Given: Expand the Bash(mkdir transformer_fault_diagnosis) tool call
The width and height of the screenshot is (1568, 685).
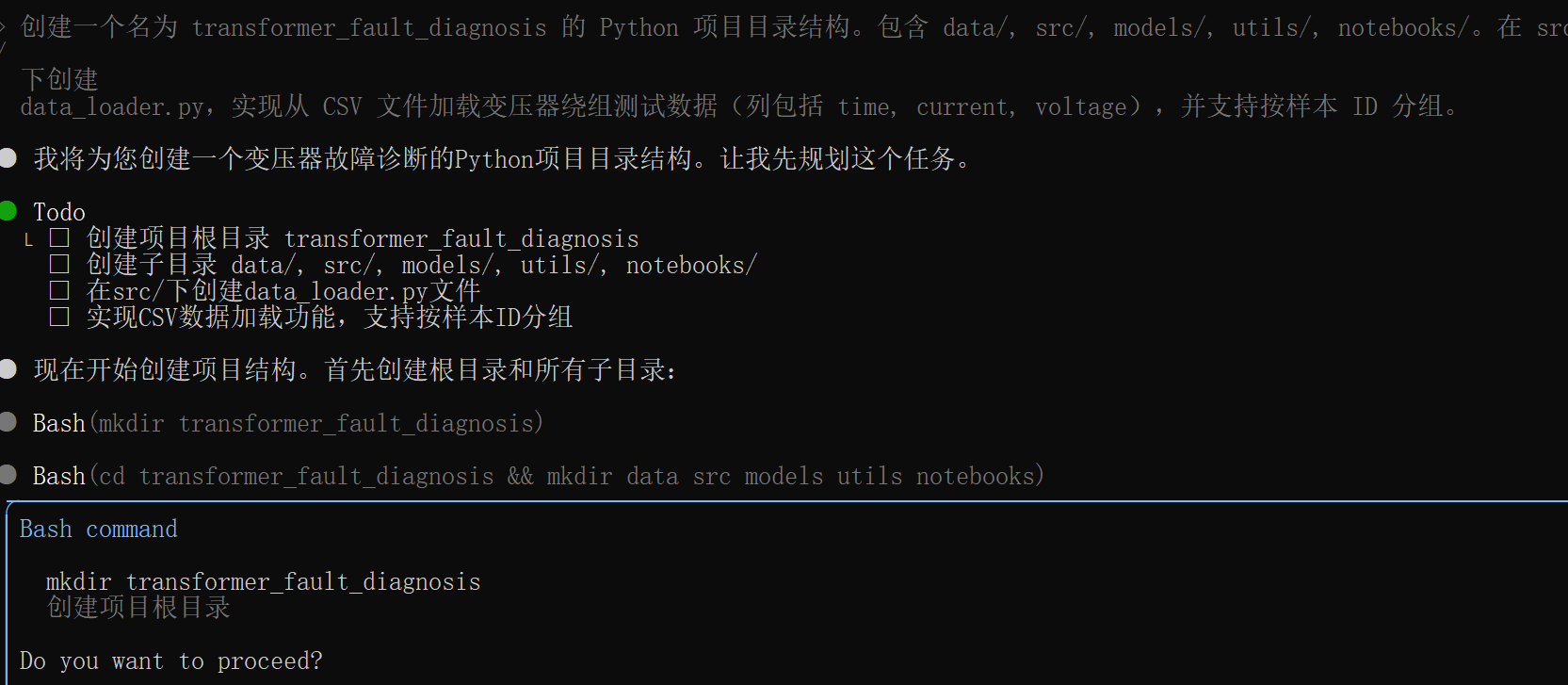Looking at the screenshot, I should coord(287,423).
